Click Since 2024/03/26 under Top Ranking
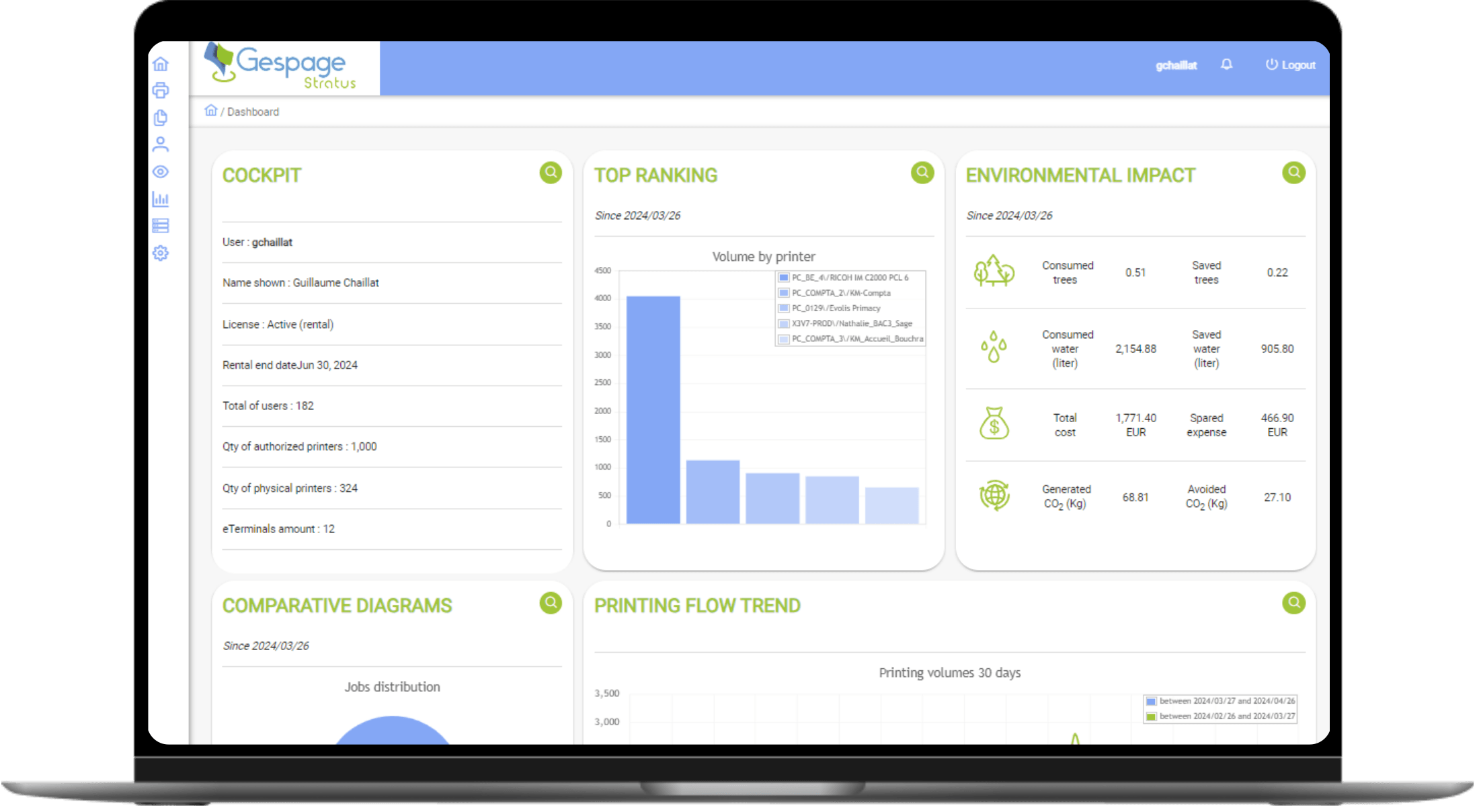1479x812 pixels. click(x=637, y=216)
